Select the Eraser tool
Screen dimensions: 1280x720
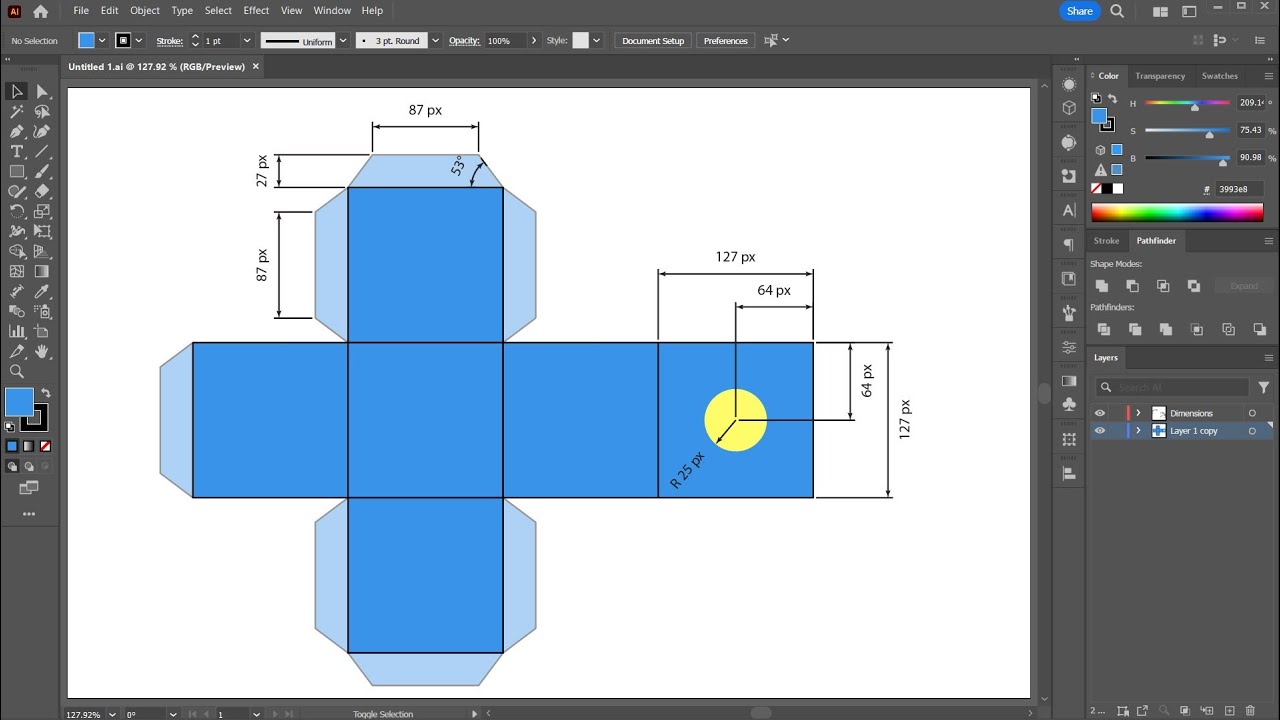click(x=42, y=191)
